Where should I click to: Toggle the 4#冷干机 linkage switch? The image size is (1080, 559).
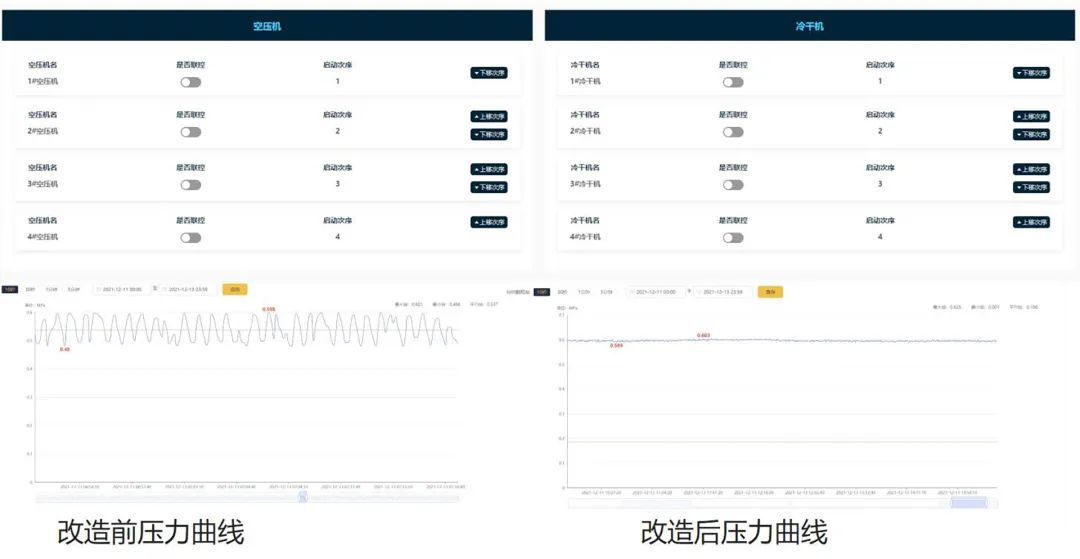[x=733, y=238]
